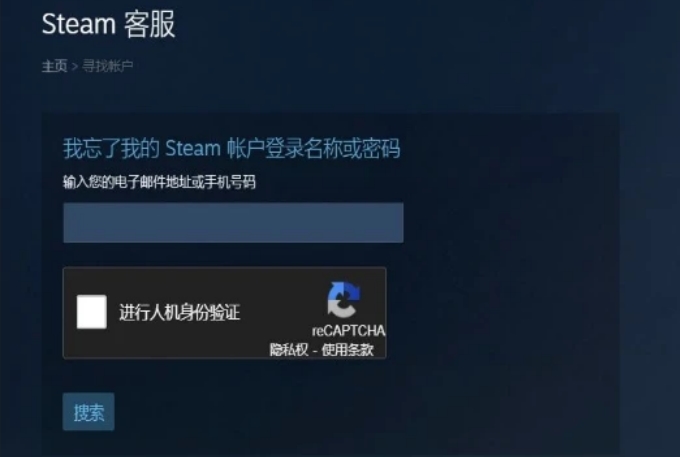This screenshot has height=457, width=680.
Task: Click the 搜索 button
Action: pos(88,412)
